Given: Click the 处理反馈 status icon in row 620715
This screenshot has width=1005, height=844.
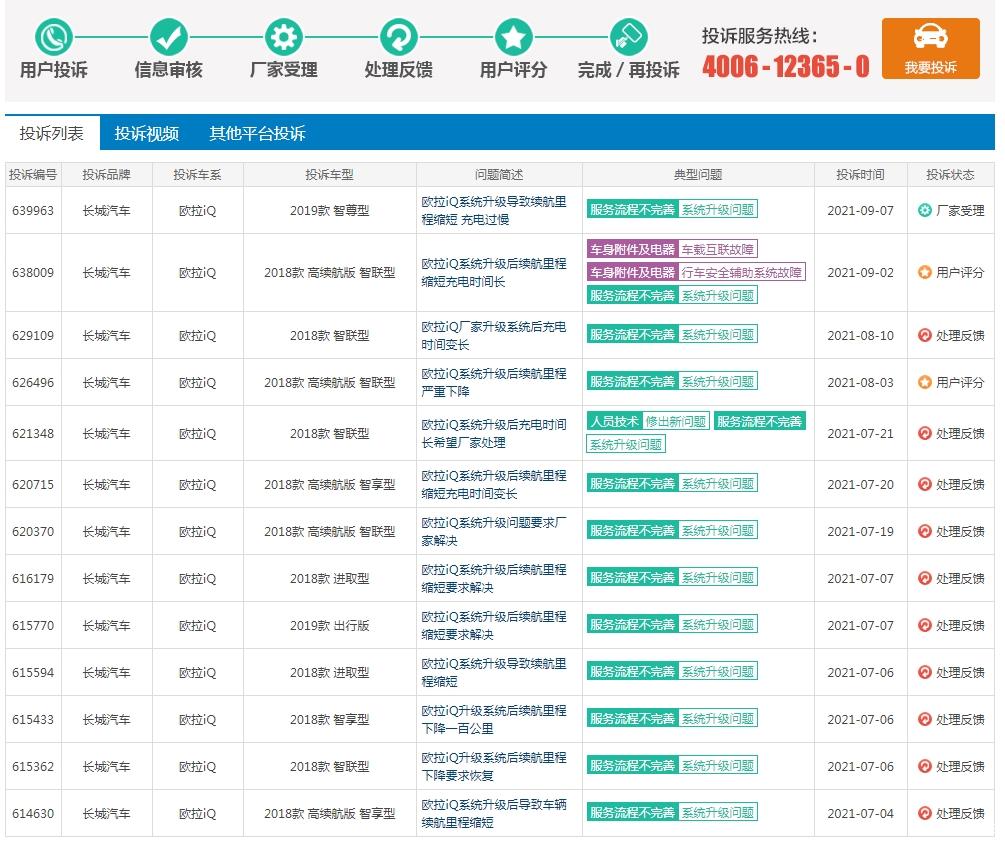Looking at the screenshot, I should [x=924, y=484].
